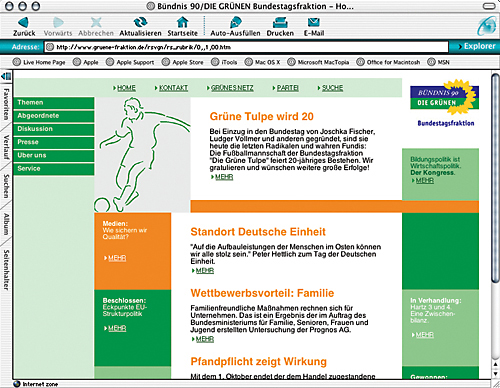This screenshot has height=388, width=500.
Task: Go to Startseite home icon
Action: tap(182, 22)
